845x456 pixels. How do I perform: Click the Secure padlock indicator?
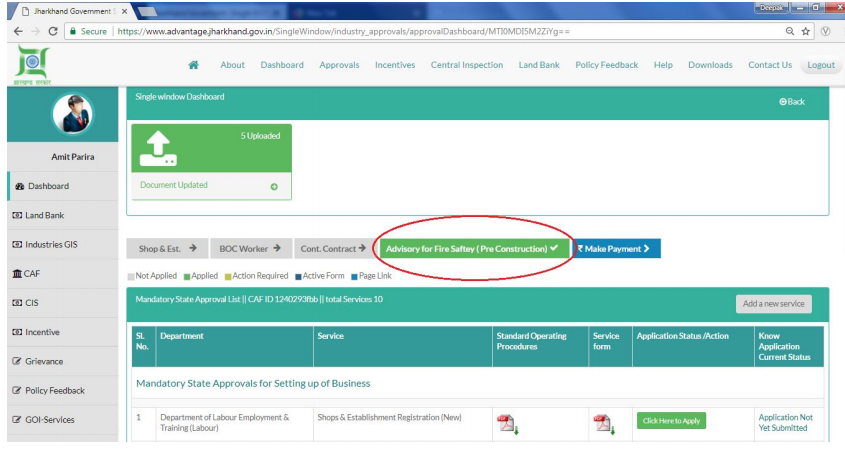click(x=88, y=31)
